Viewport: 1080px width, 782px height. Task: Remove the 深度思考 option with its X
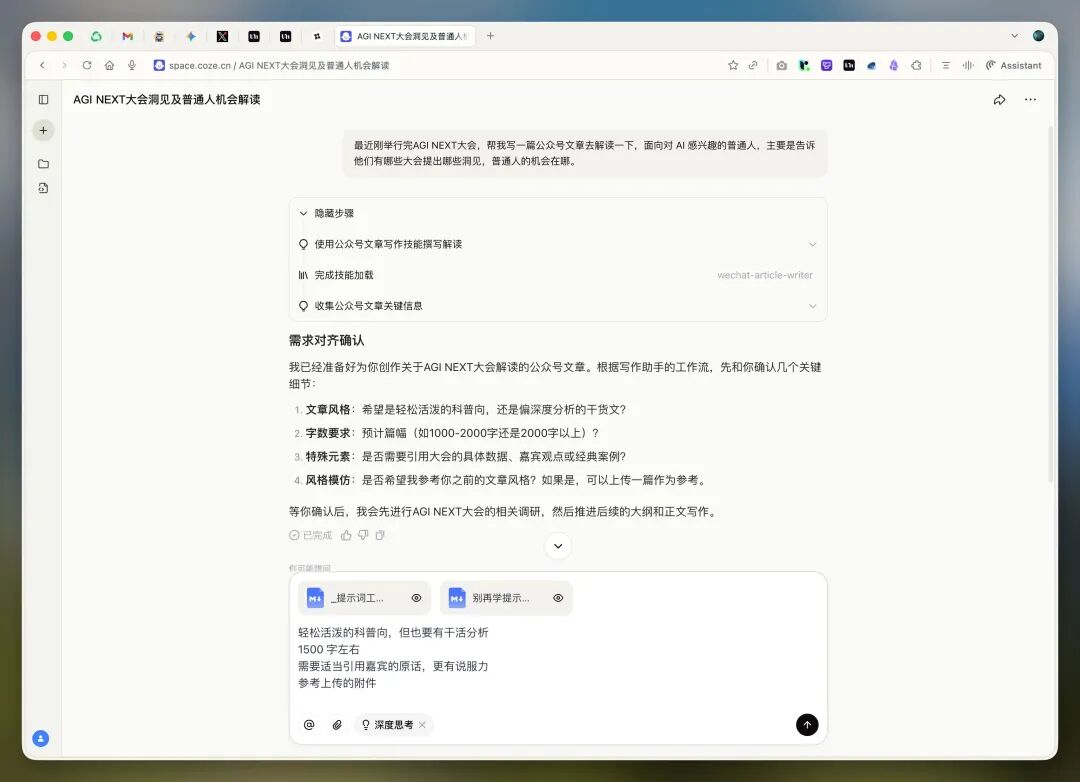coord(422,725)
